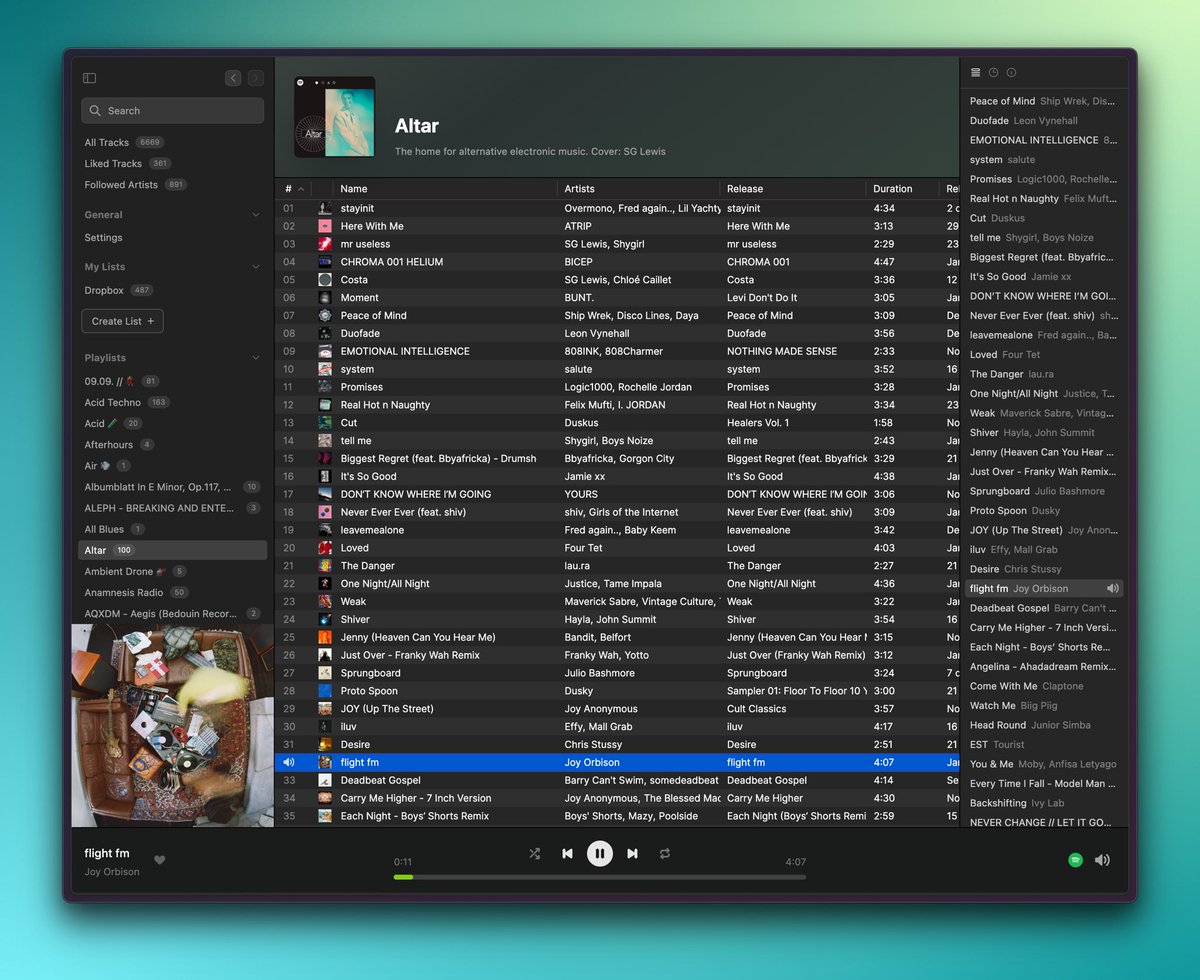The height and width of the screenshot is (980, 1200).
Task: Collapse the Playlists section chevron
Action: click(256, 358)
